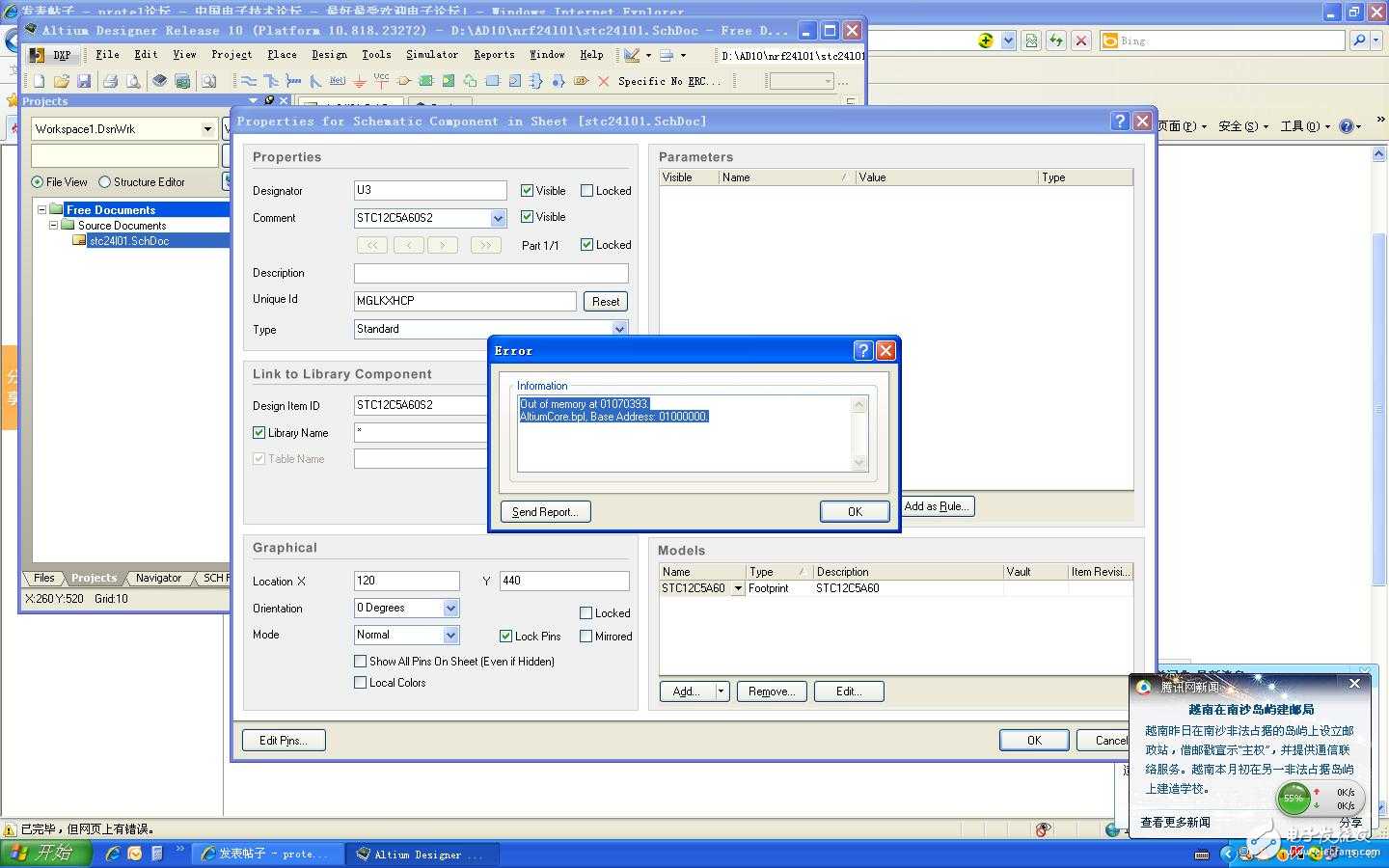Enable the Mirrored checkbox
Image resolution: width=1389 pixels, height=868 pixels.
586,637
